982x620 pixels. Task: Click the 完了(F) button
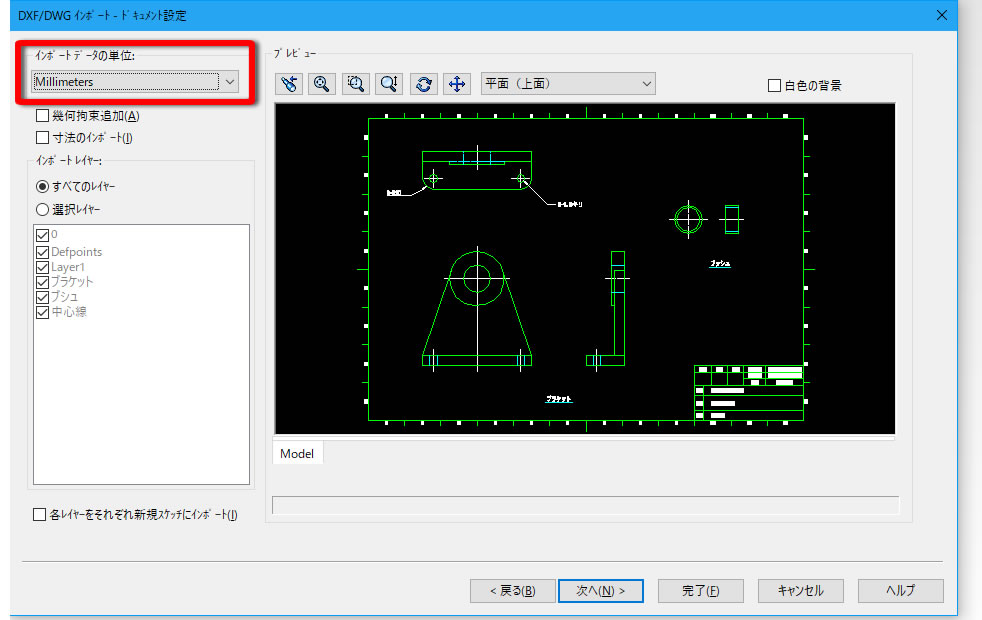(701, 591)
